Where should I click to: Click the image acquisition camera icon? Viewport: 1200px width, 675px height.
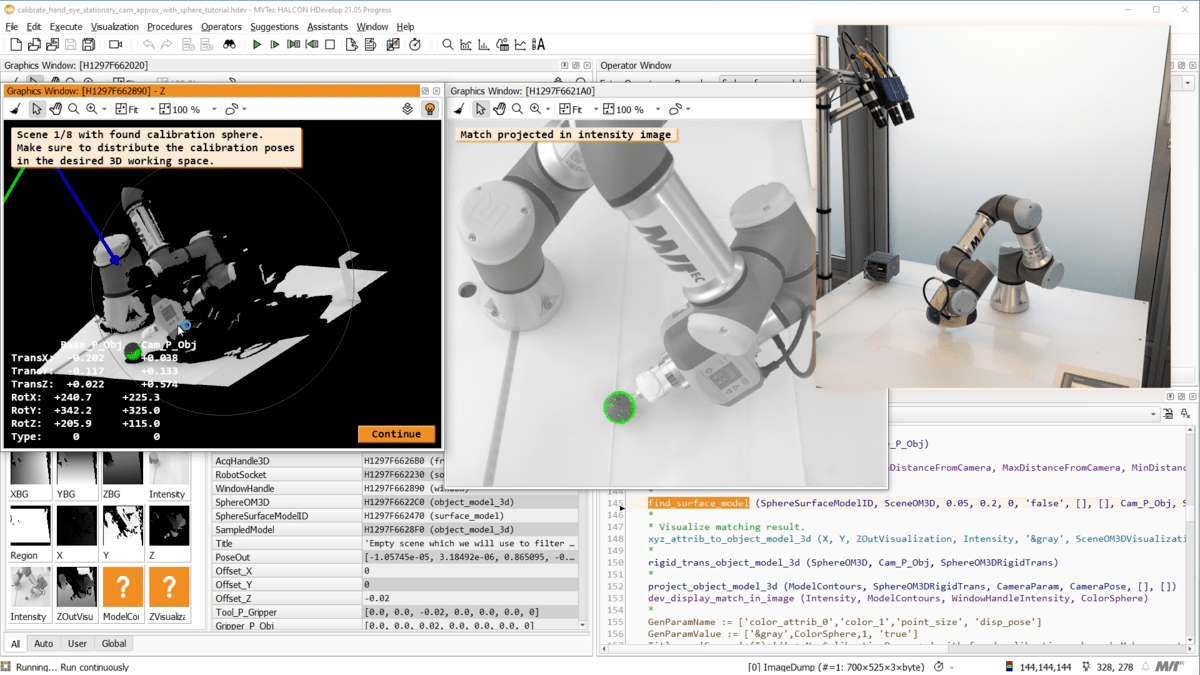pyautogui.click(x=115, y=45)
